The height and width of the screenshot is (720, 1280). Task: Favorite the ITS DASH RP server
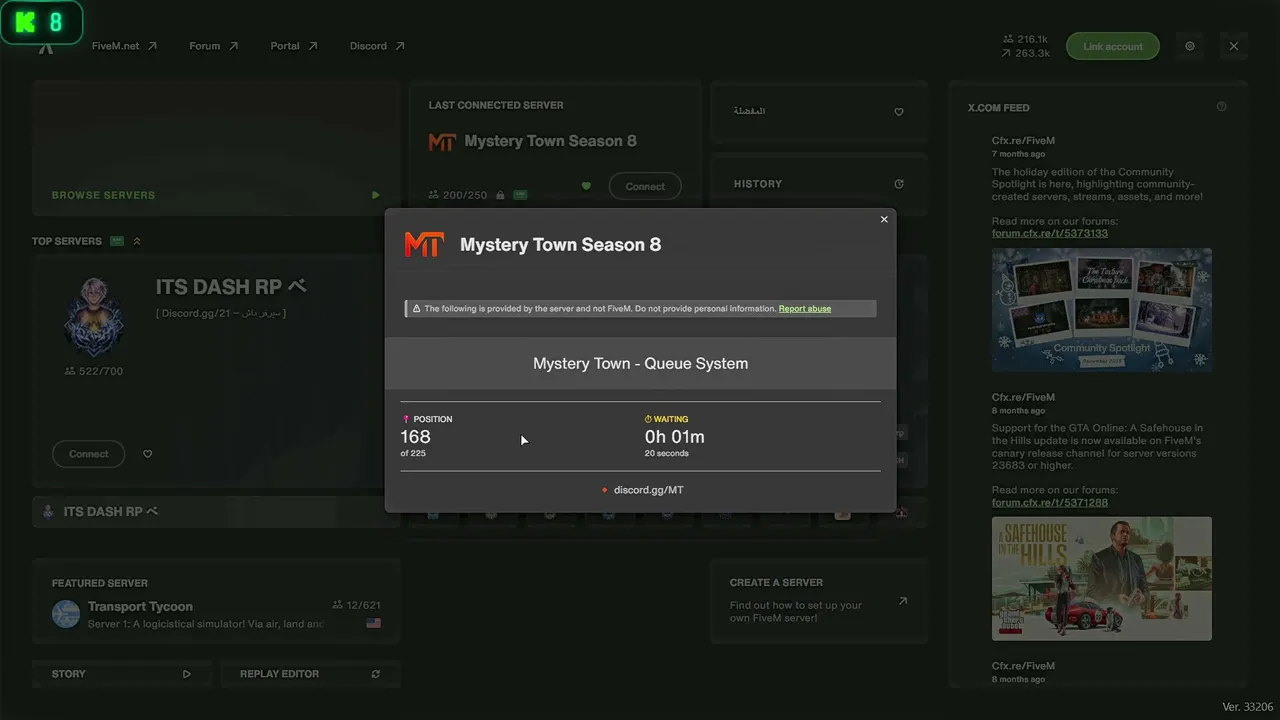click(148, 454)
